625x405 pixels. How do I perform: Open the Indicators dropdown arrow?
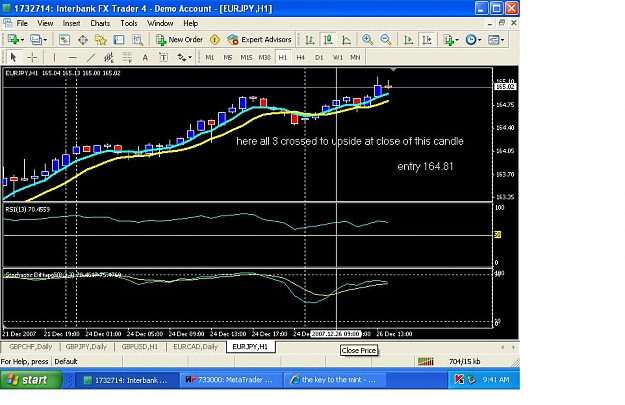[457, 40]
